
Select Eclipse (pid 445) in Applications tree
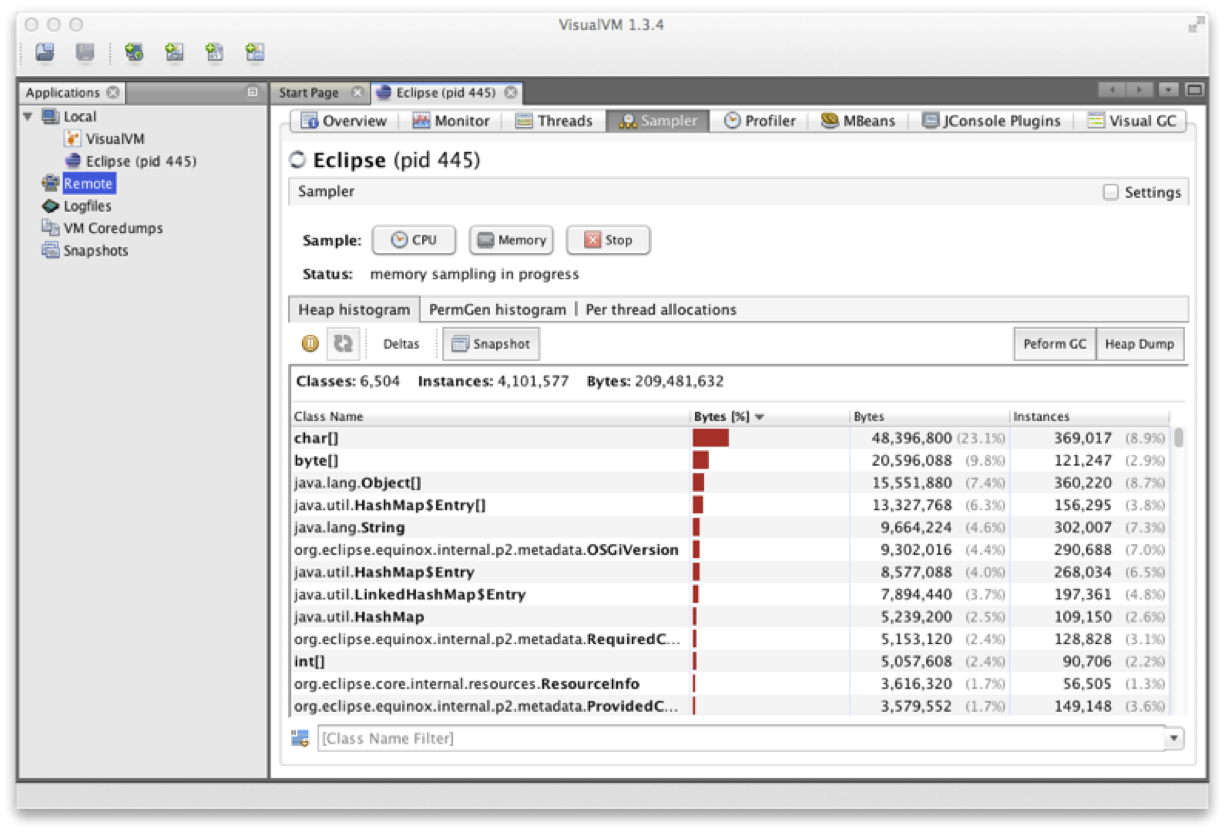(140, 161)
